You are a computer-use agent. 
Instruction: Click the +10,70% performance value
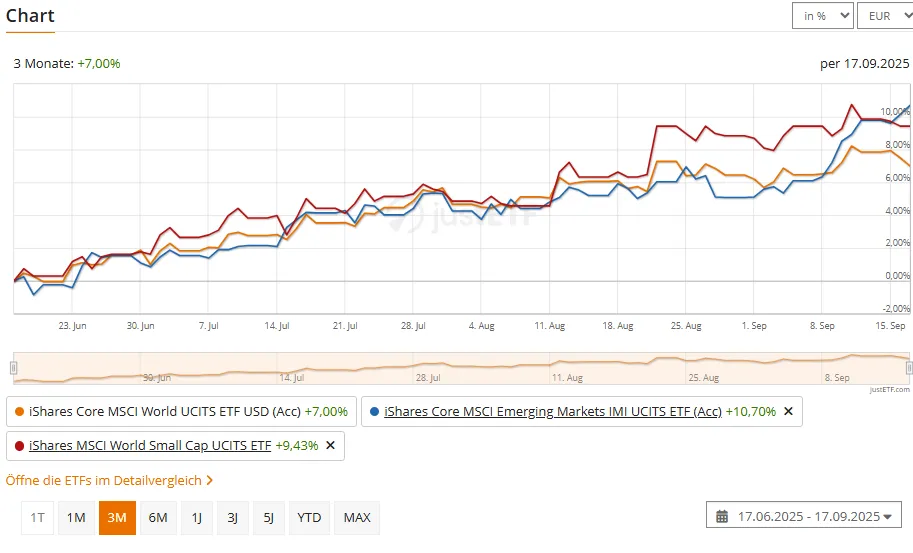pos(751,412)
